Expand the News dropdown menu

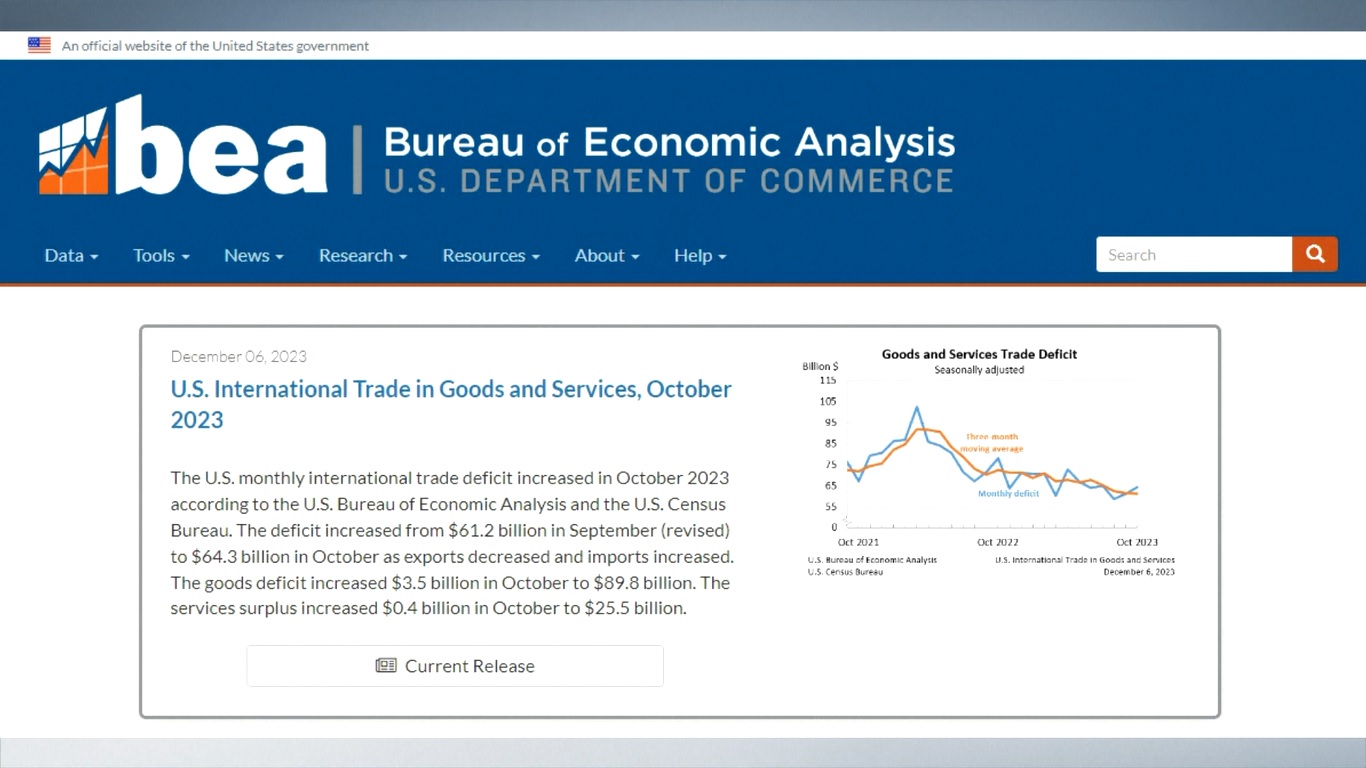[253, 256]
